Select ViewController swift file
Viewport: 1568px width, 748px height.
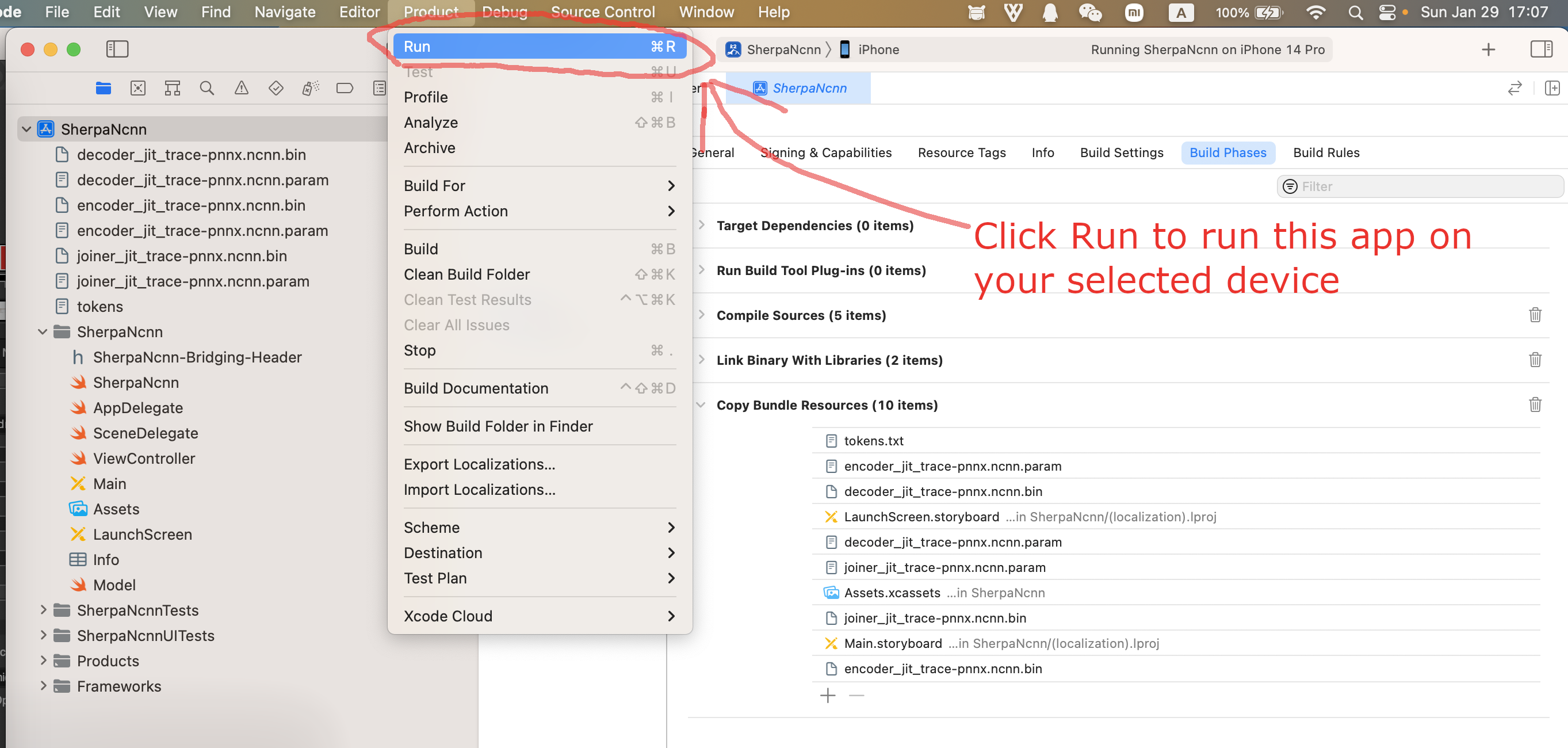coord(144,458)
